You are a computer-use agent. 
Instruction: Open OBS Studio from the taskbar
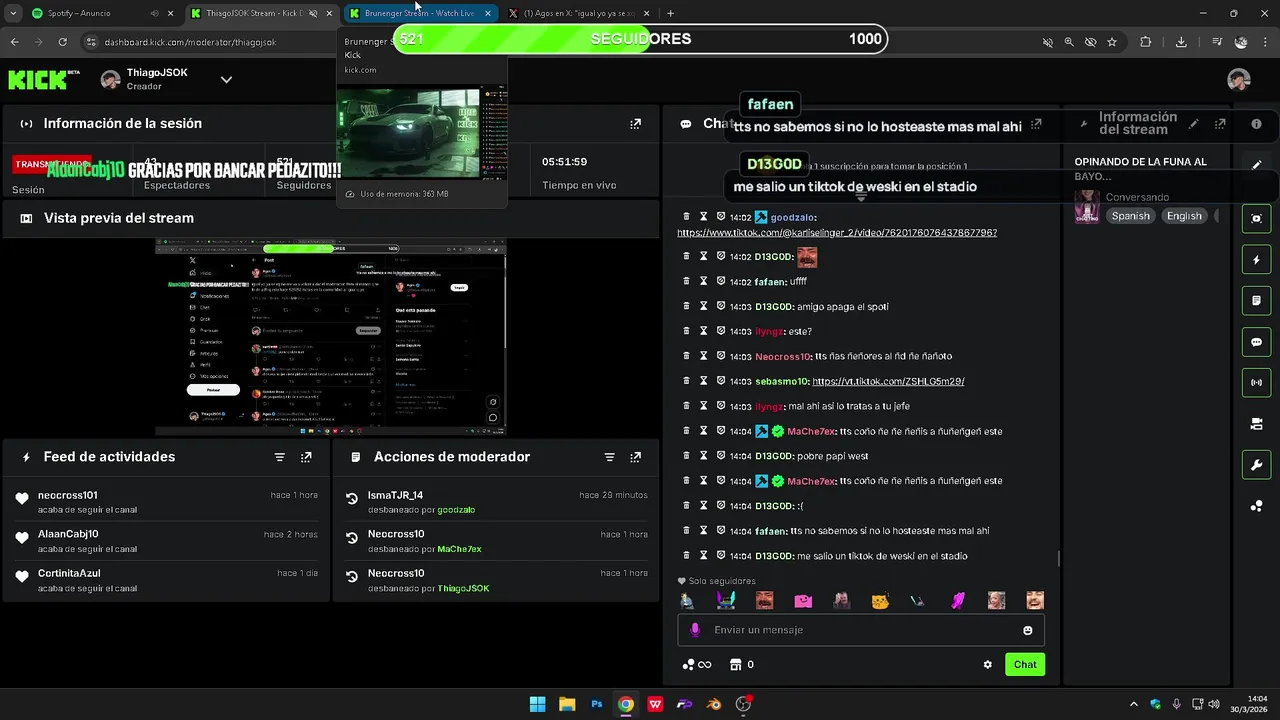coord(743,704)
